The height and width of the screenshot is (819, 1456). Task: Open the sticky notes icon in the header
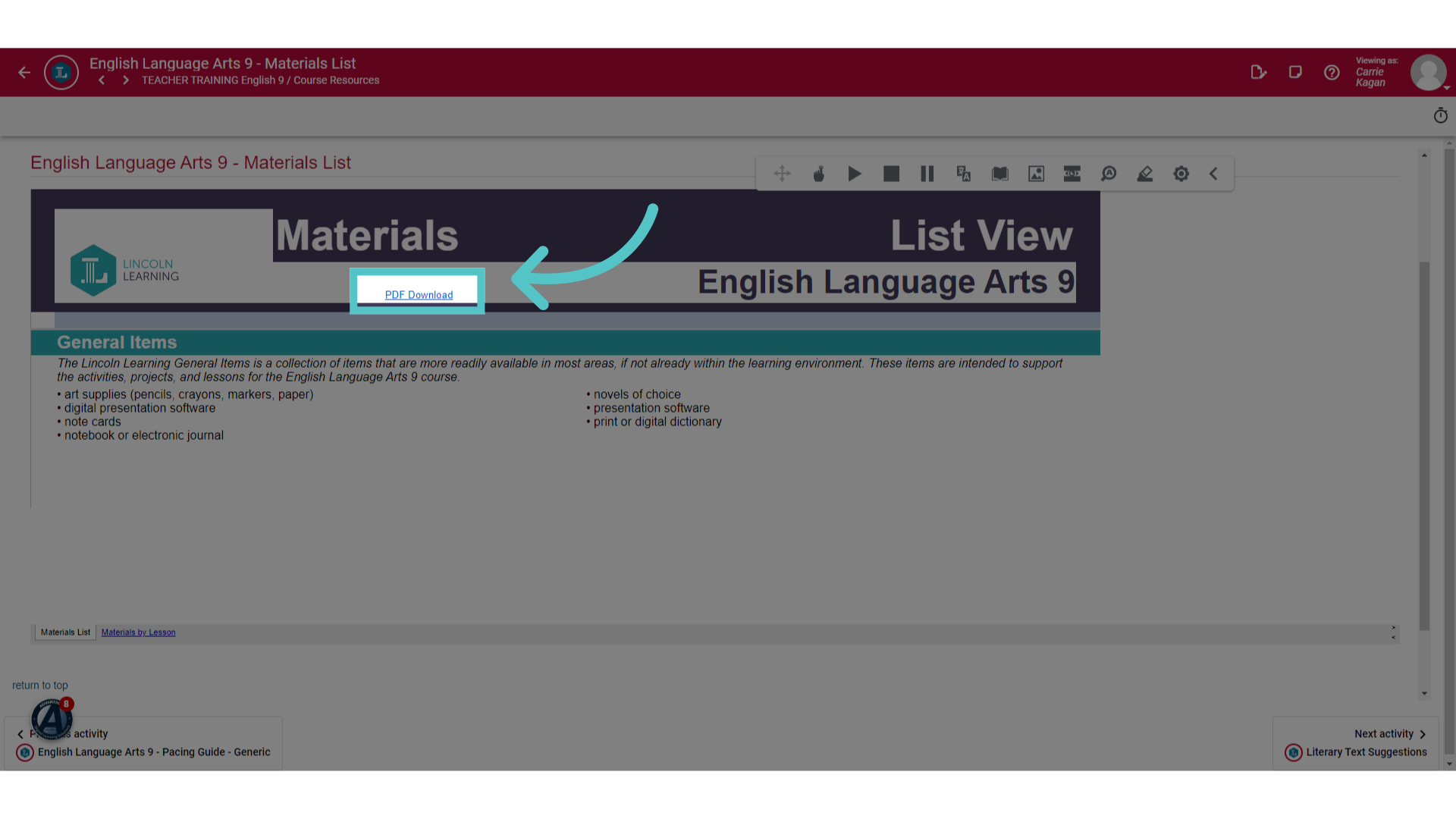[x=1295, y=73]
